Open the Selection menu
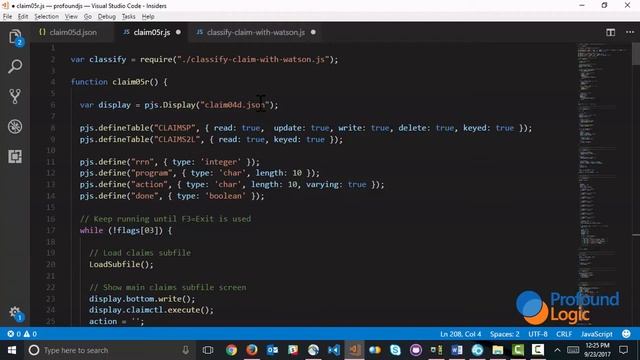 (47, 17)
